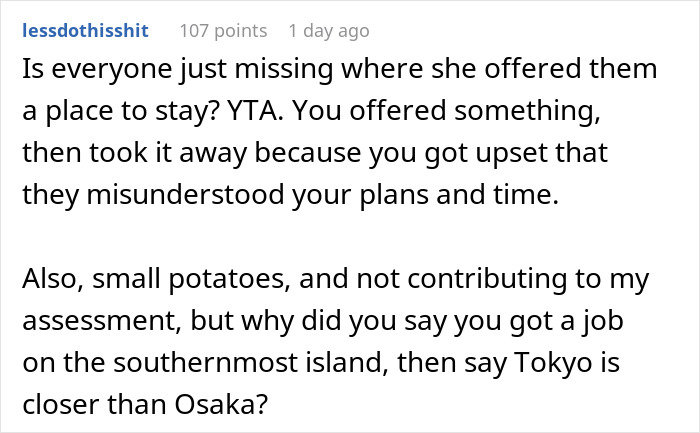Image resolution: width=700 pixels, height=433 pixels.
Task: Click the 107 points score
Action: click(223, 30)
